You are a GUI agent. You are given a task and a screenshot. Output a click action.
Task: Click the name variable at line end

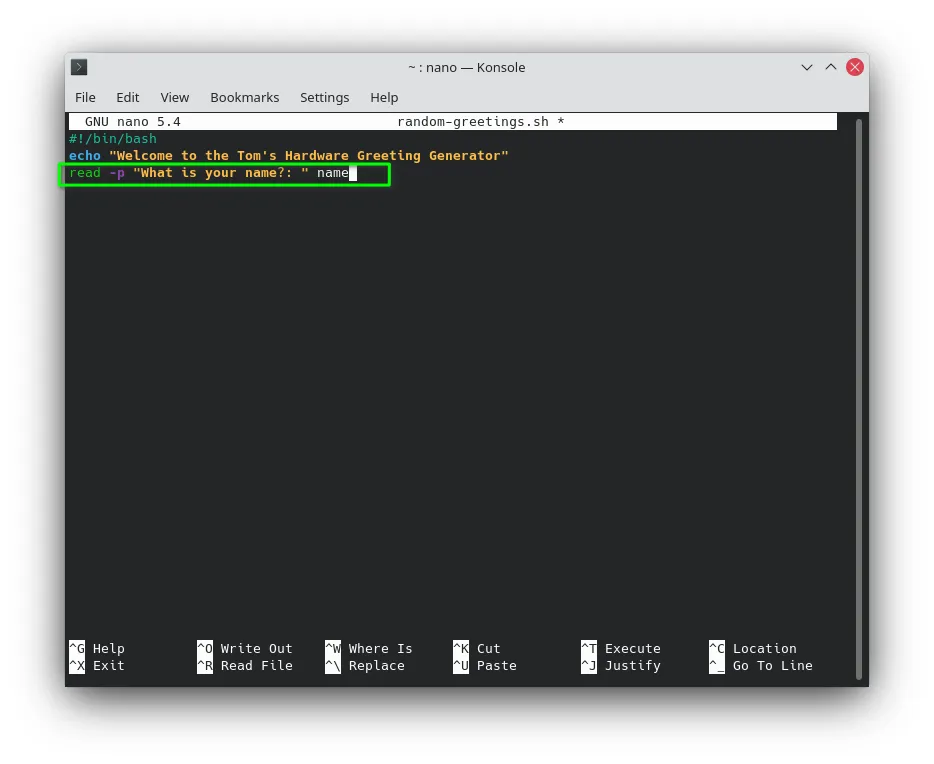(332, 173)
